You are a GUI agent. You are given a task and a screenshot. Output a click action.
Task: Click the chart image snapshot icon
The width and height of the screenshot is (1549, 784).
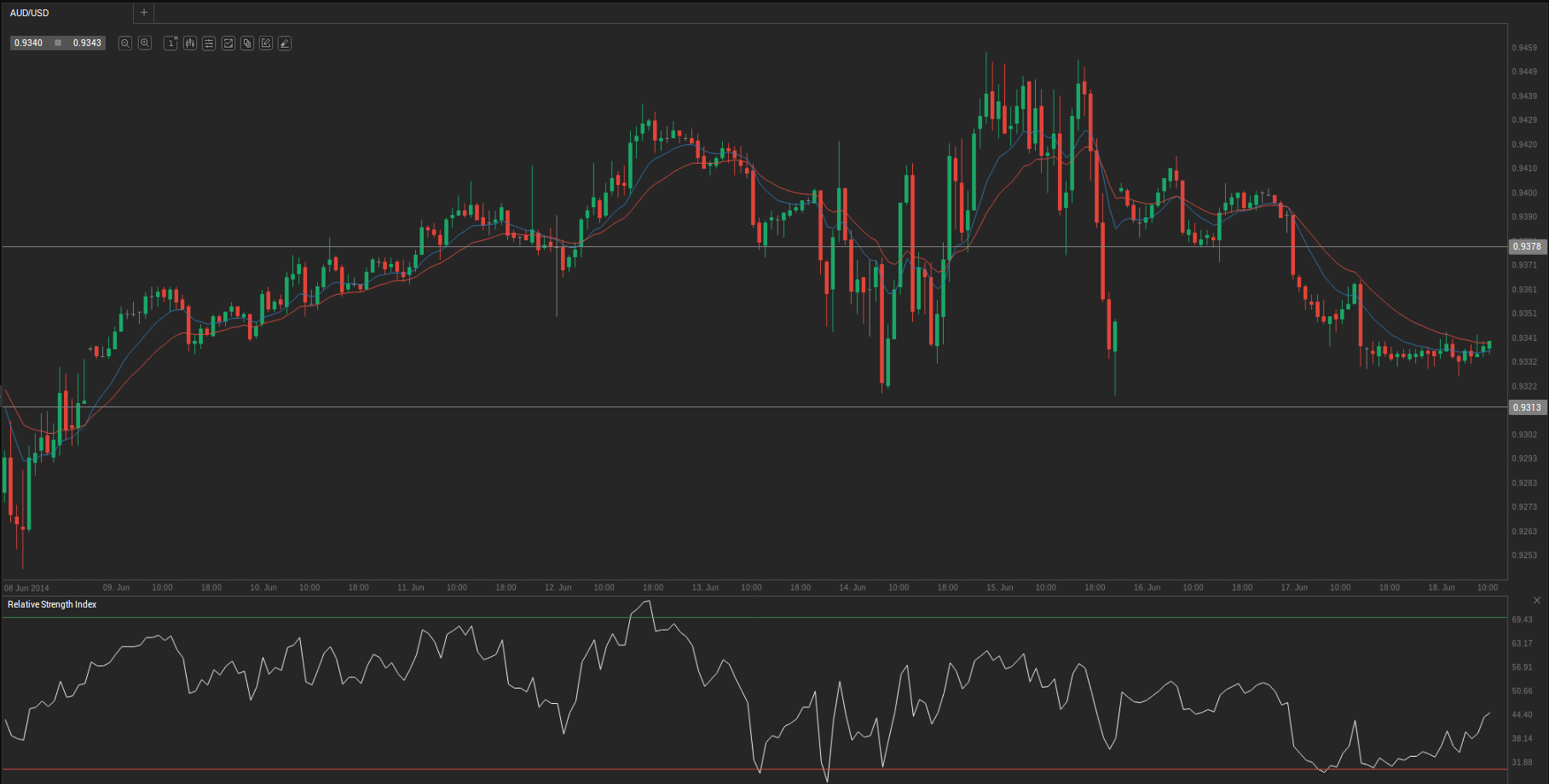228,43
